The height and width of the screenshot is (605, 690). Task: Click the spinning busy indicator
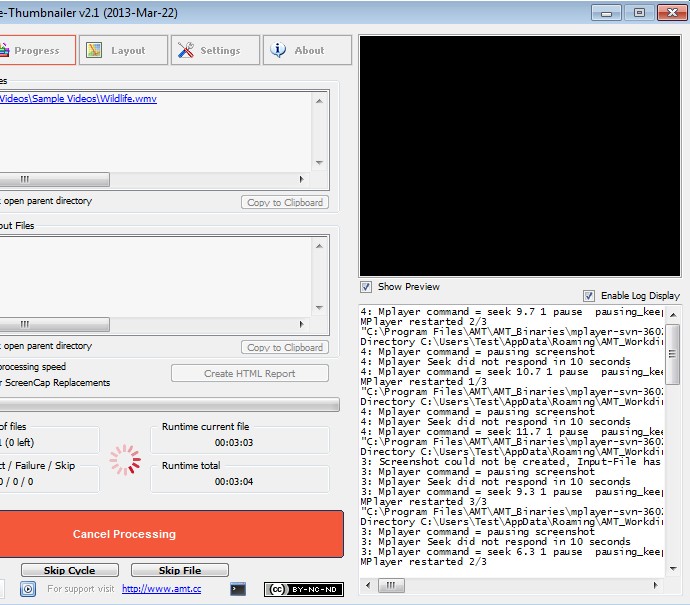tap(125, 460)
